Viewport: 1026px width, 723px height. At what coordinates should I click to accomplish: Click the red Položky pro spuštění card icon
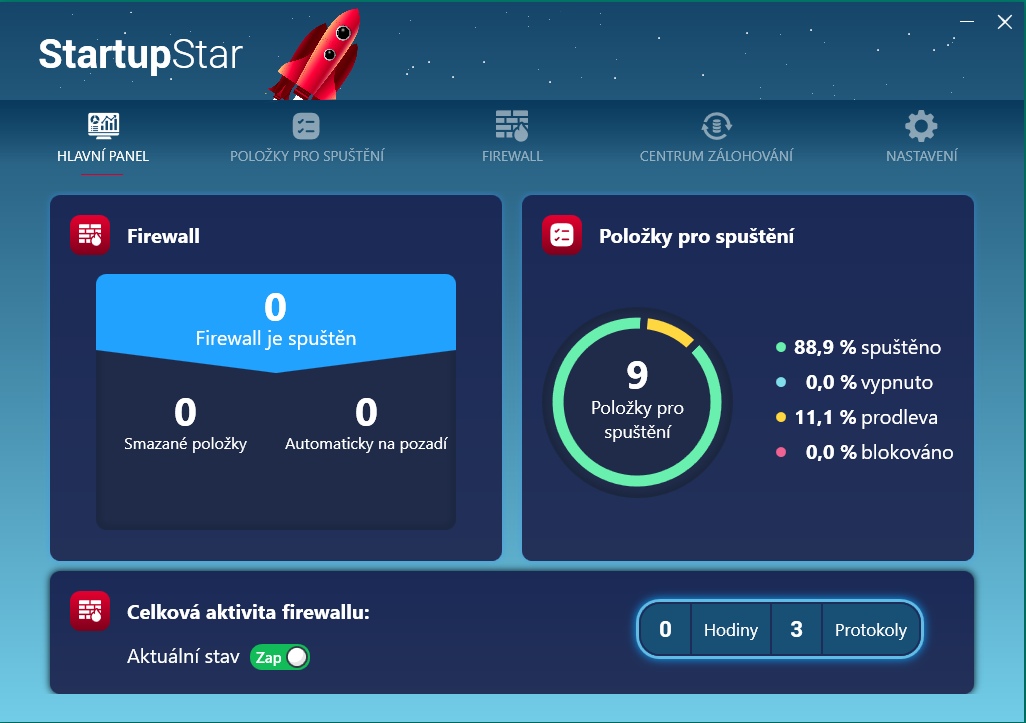tap(562, 236)
